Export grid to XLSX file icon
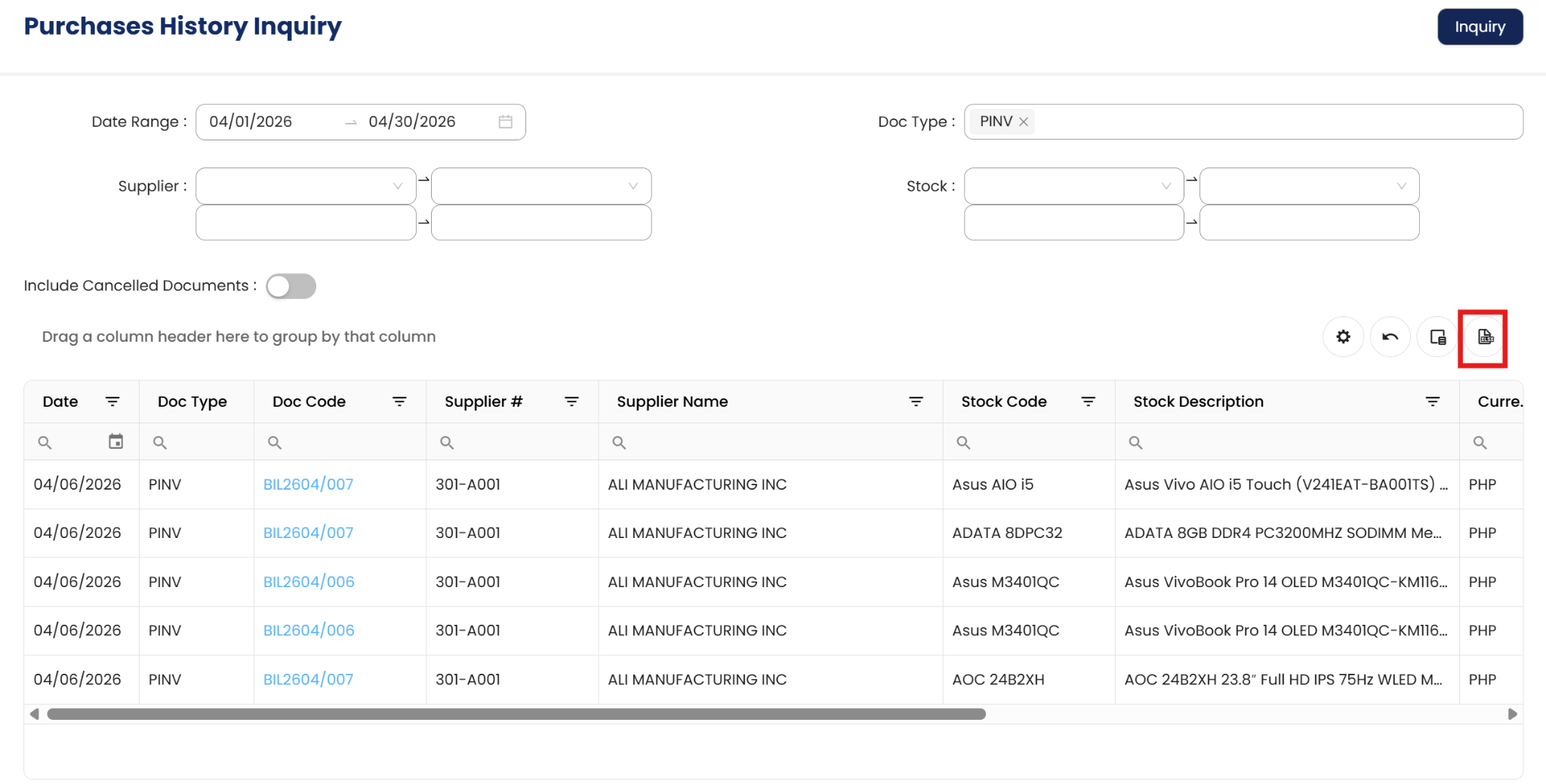This screenshot has width=1546, height=784. (x=1485, y=337)
